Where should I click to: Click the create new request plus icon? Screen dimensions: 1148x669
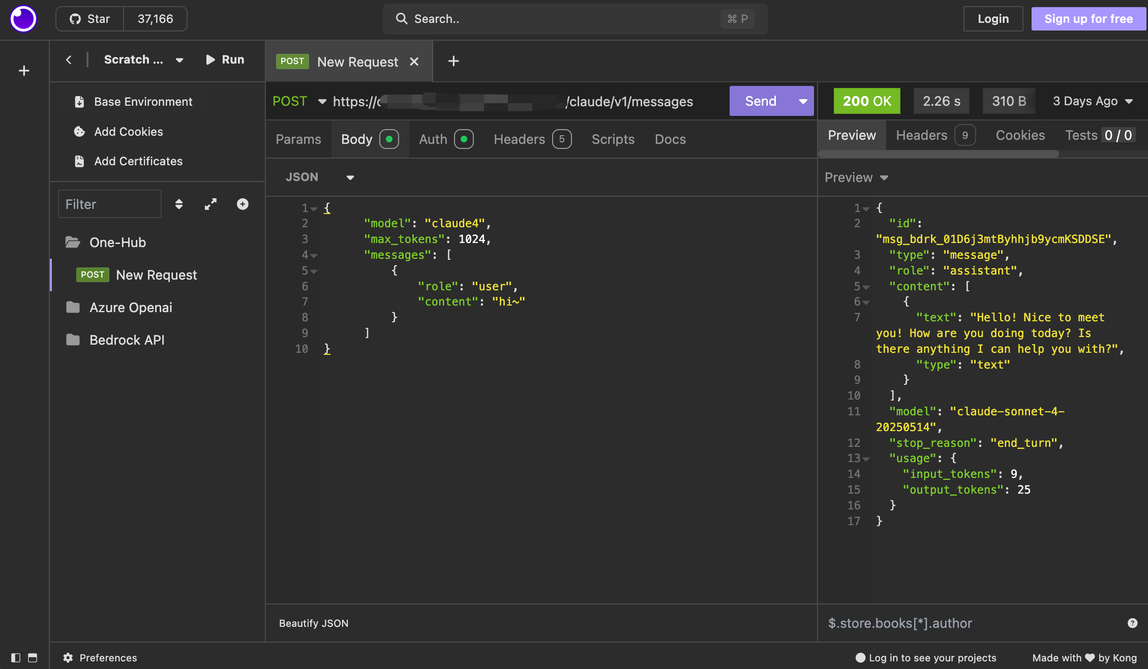(x=242, y=204)
